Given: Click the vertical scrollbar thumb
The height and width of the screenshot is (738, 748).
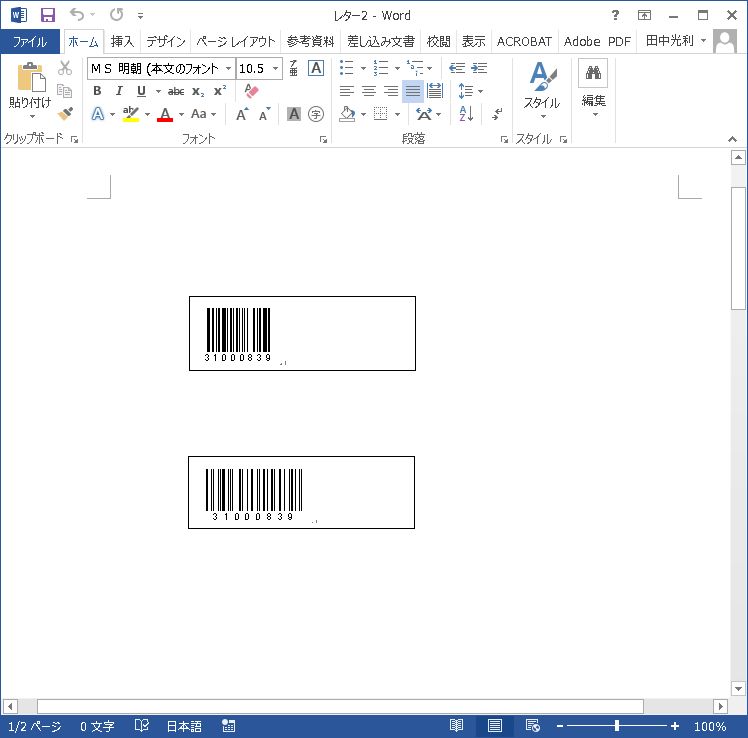Looking at the screenshot, I should click(x=738, y=249).
